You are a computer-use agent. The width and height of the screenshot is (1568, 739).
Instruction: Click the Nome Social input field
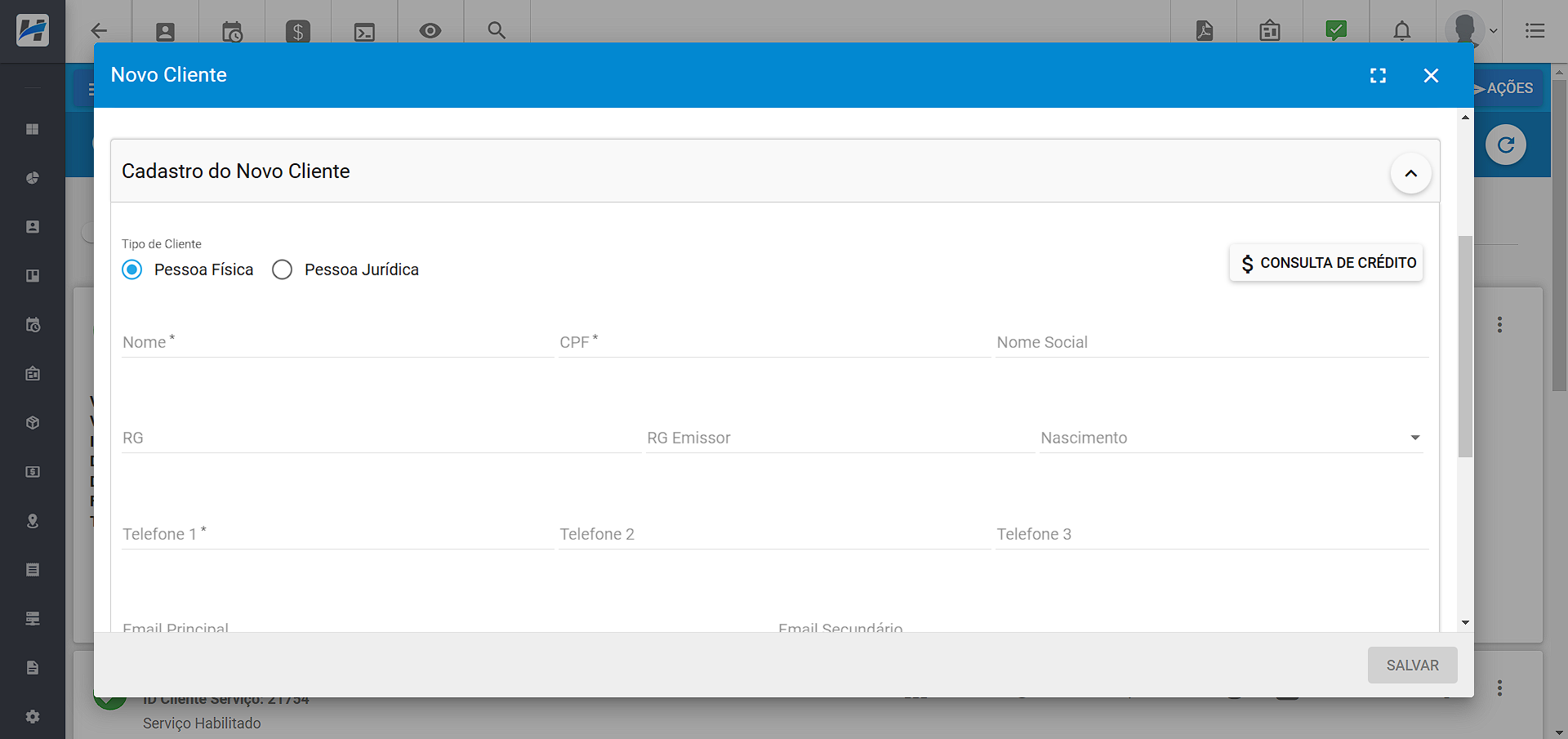coord(1212,342)
